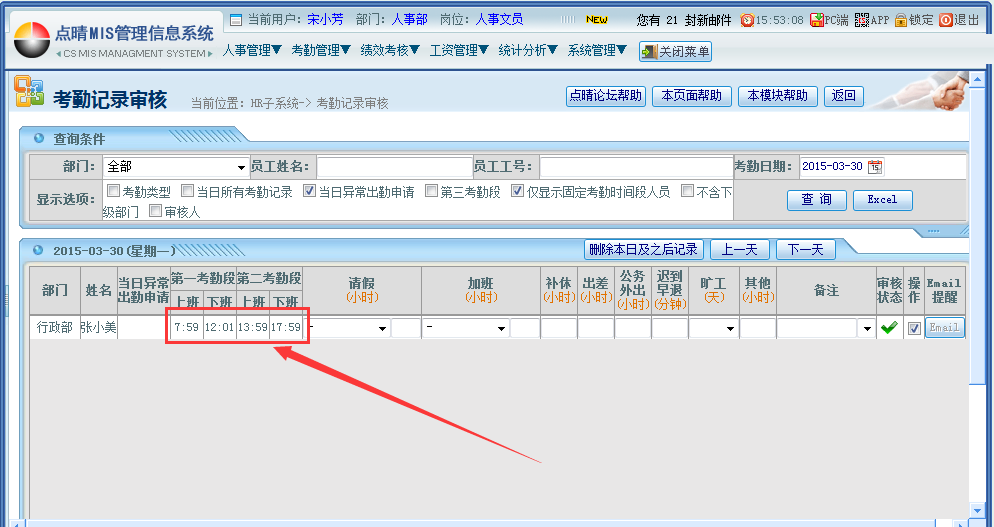This screenshot has width=994, height=527.
Task: Click the 锁定 lock icon
Action: (901, 20)
